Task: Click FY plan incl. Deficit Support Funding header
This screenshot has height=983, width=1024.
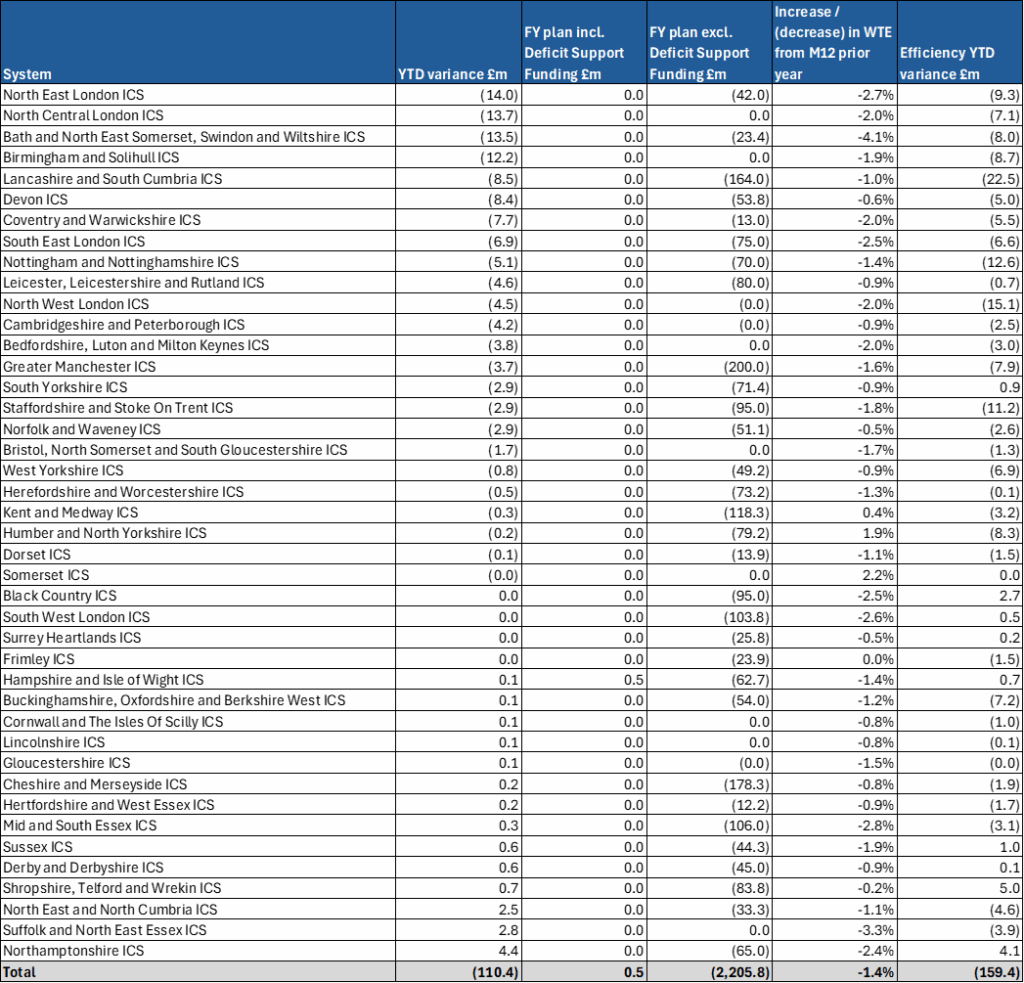Action: (x=583, y=42)
